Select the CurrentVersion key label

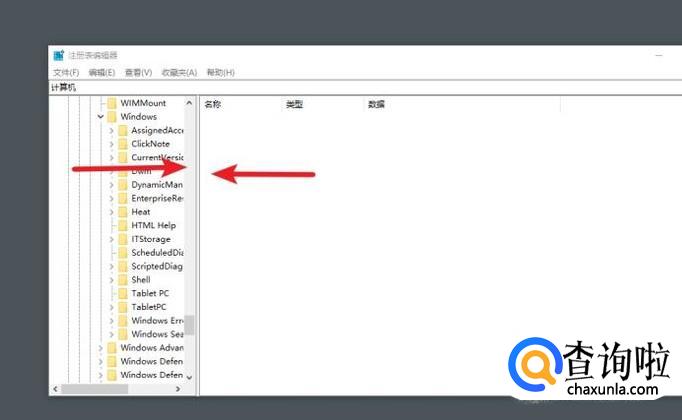(x=157, y=157)
